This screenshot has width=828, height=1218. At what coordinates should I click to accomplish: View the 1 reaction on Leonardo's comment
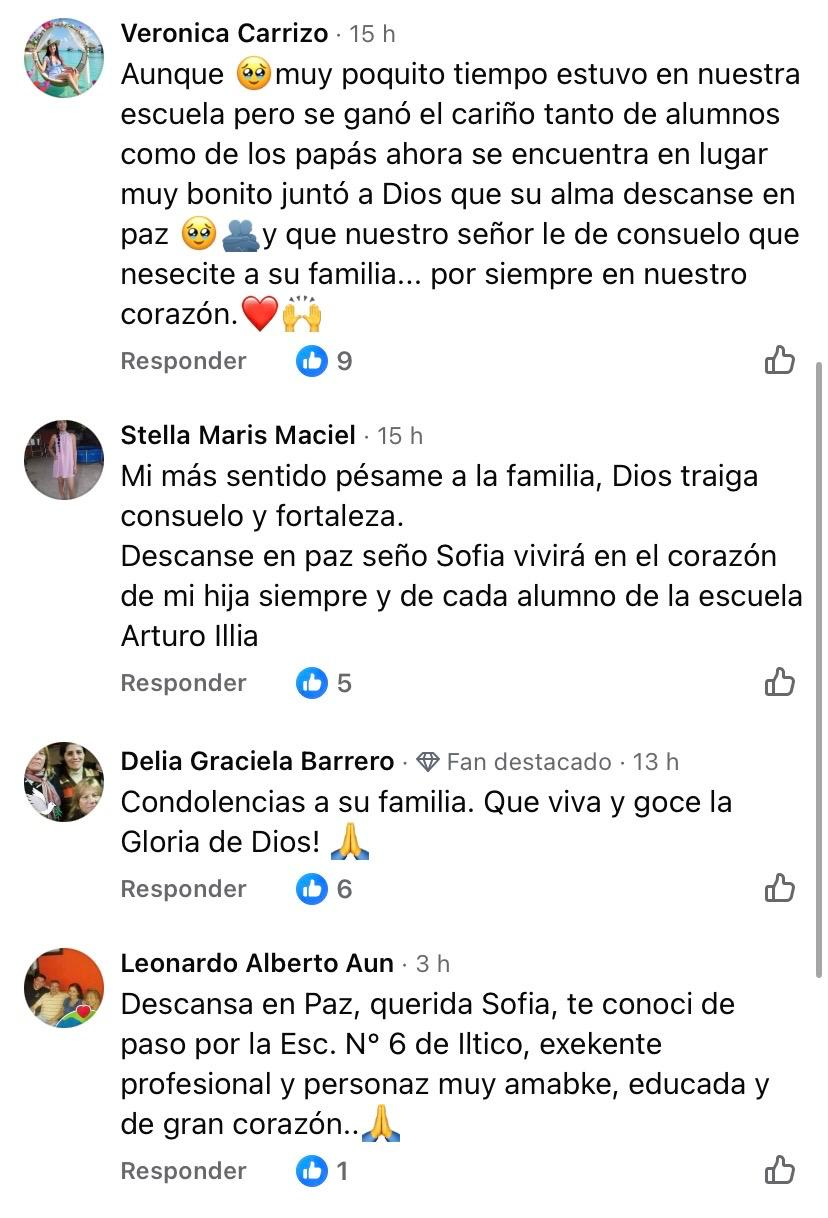323,1171
